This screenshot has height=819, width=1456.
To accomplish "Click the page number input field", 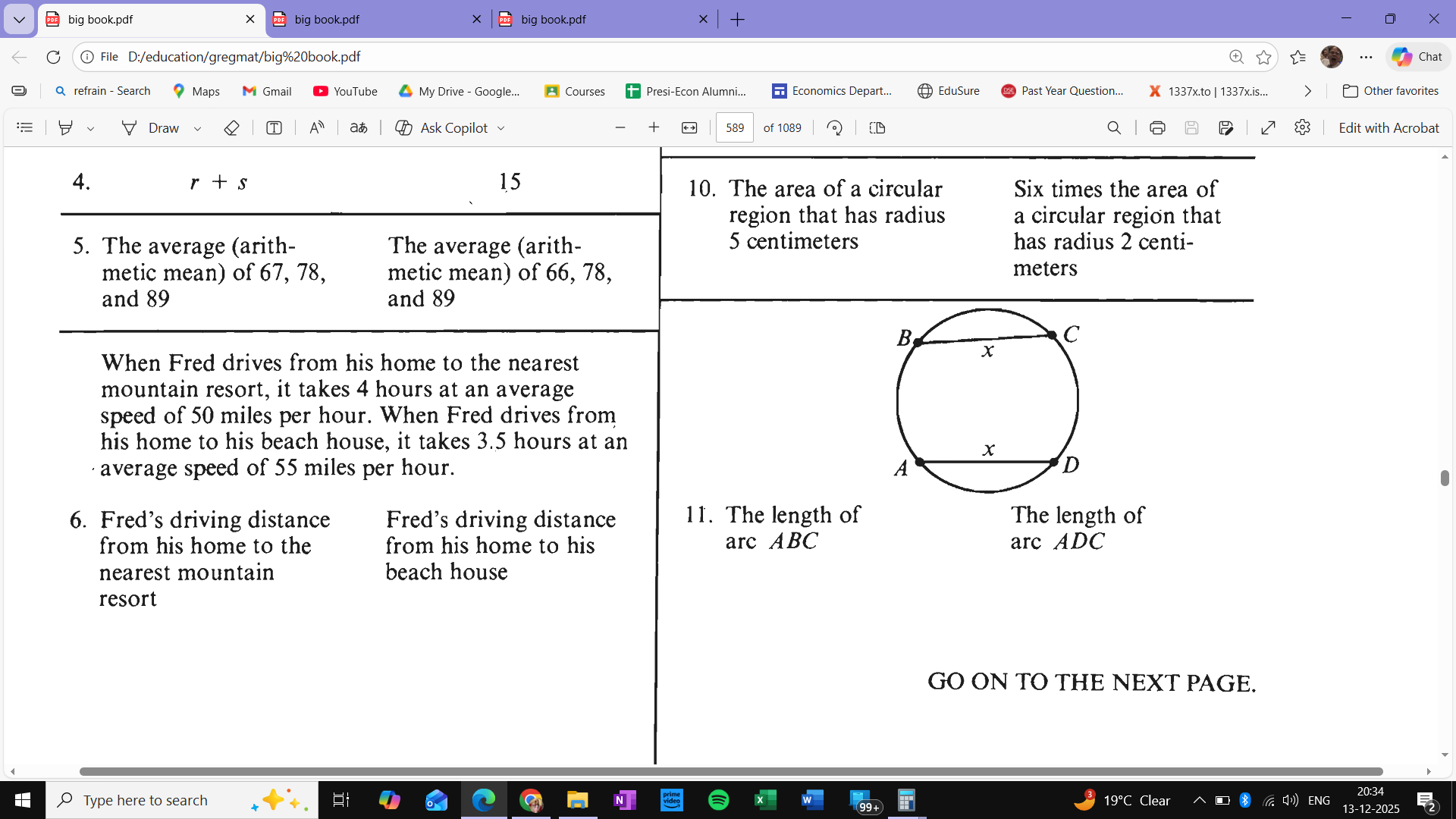I will [734, 128].
